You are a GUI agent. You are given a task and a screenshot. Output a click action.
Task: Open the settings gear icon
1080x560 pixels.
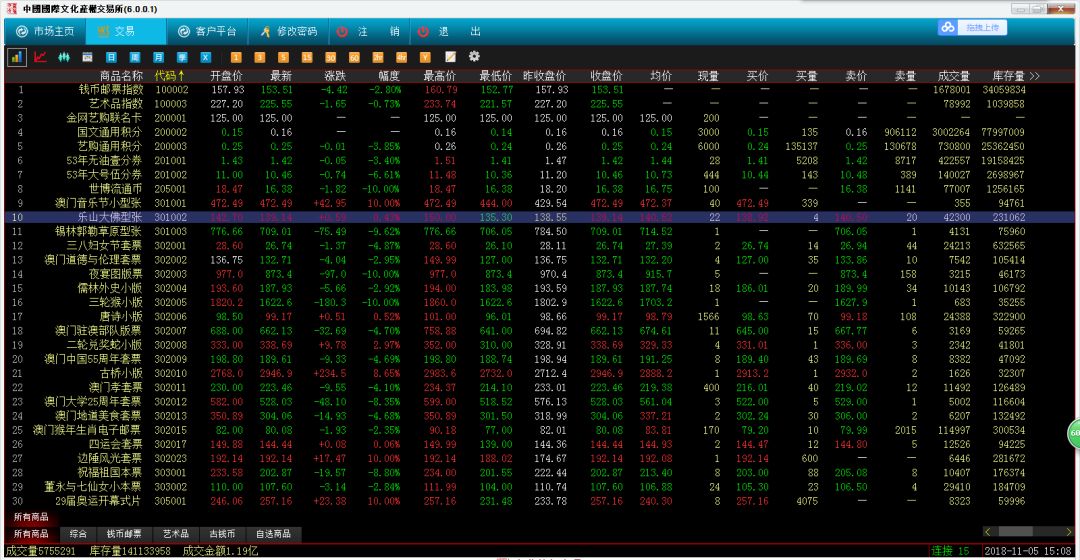pos(474,56)
